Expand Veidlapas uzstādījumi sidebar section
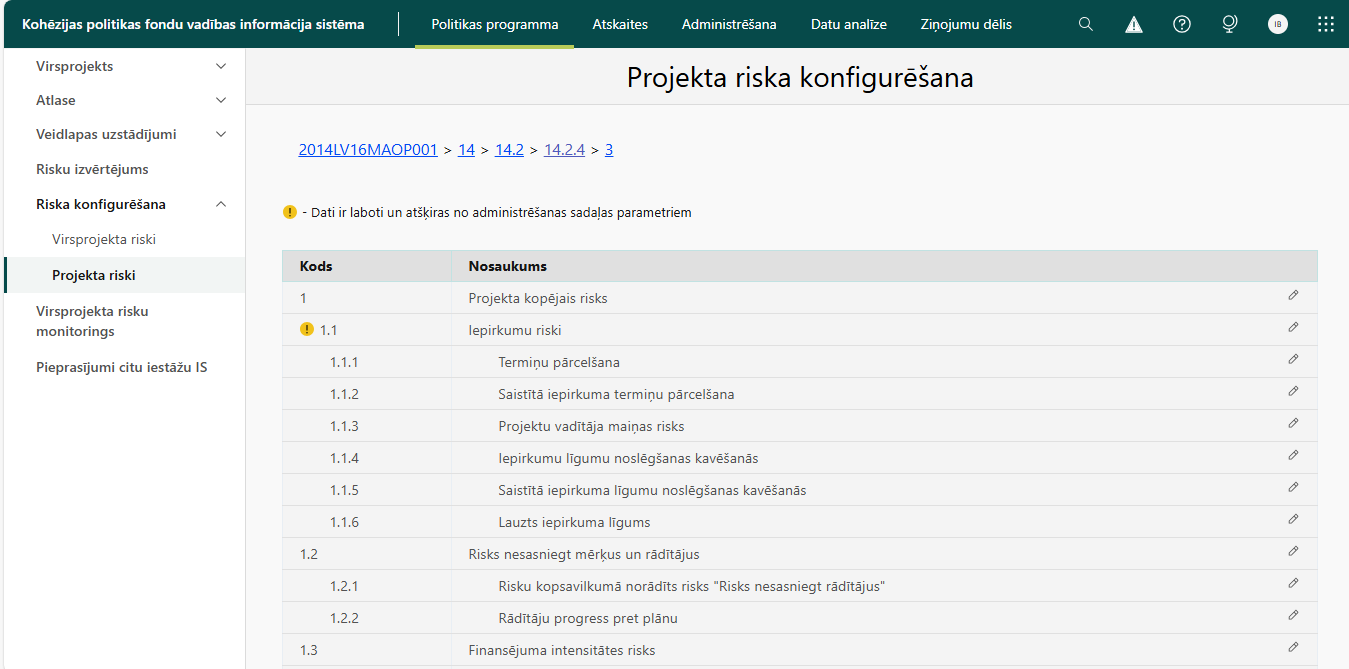Screen dimensions: 1349x669 click(221, 134)
